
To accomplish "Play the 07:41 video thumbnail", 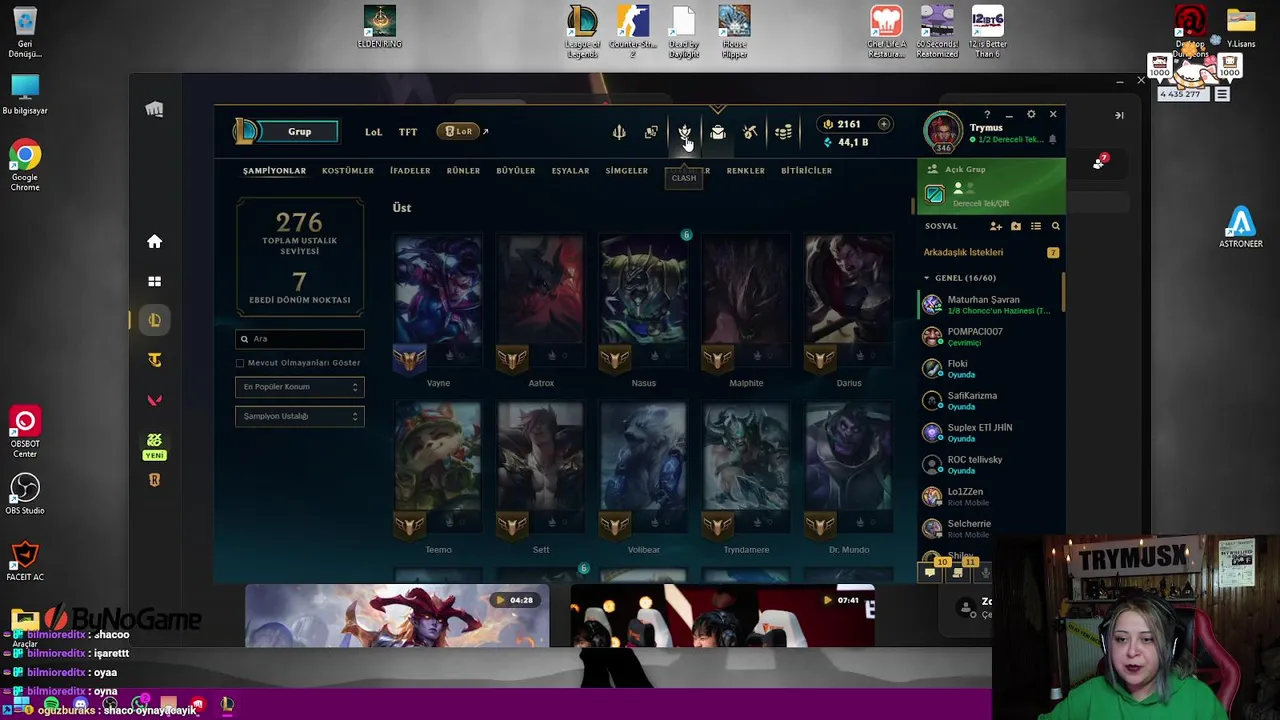I will point(722,616).
